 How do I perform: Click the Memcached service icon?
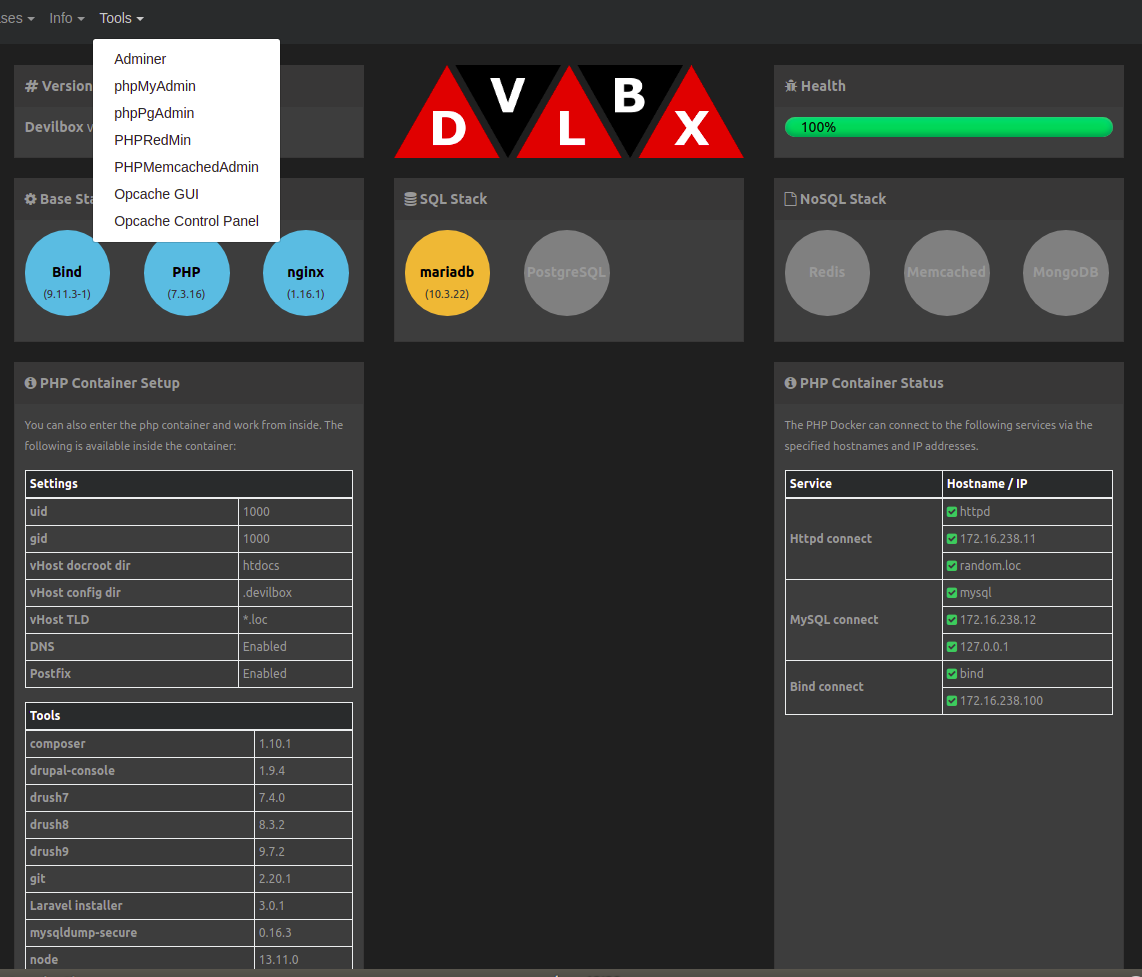pos(946,272)
